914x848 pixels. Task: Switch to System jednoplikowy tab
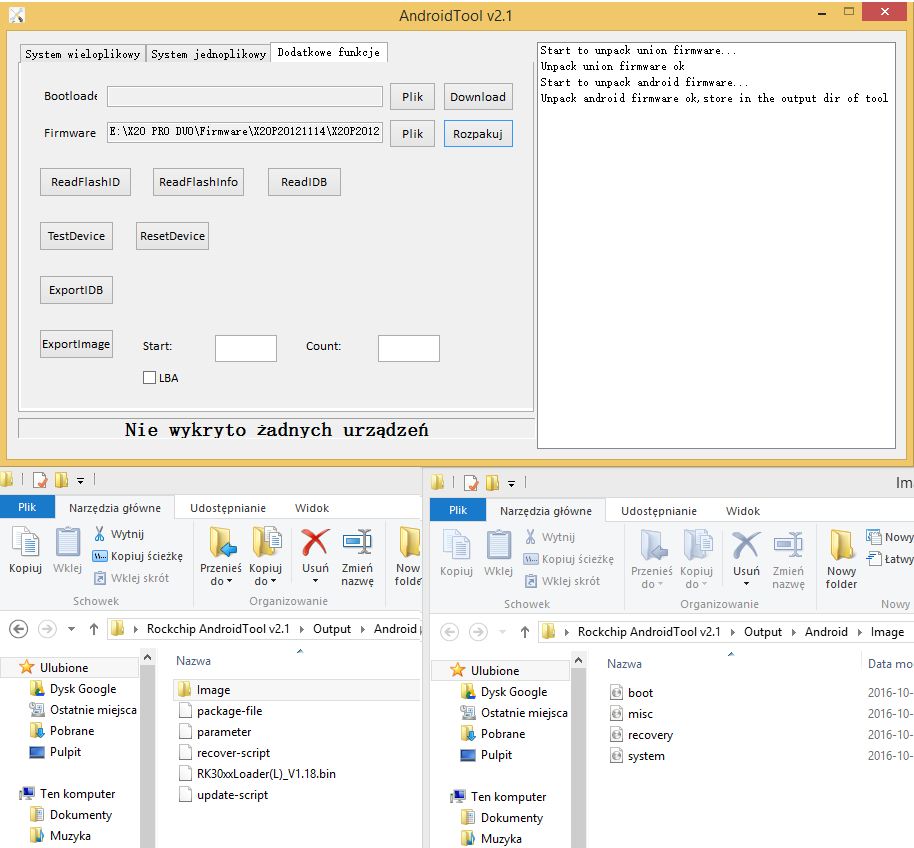coord(208,54)
